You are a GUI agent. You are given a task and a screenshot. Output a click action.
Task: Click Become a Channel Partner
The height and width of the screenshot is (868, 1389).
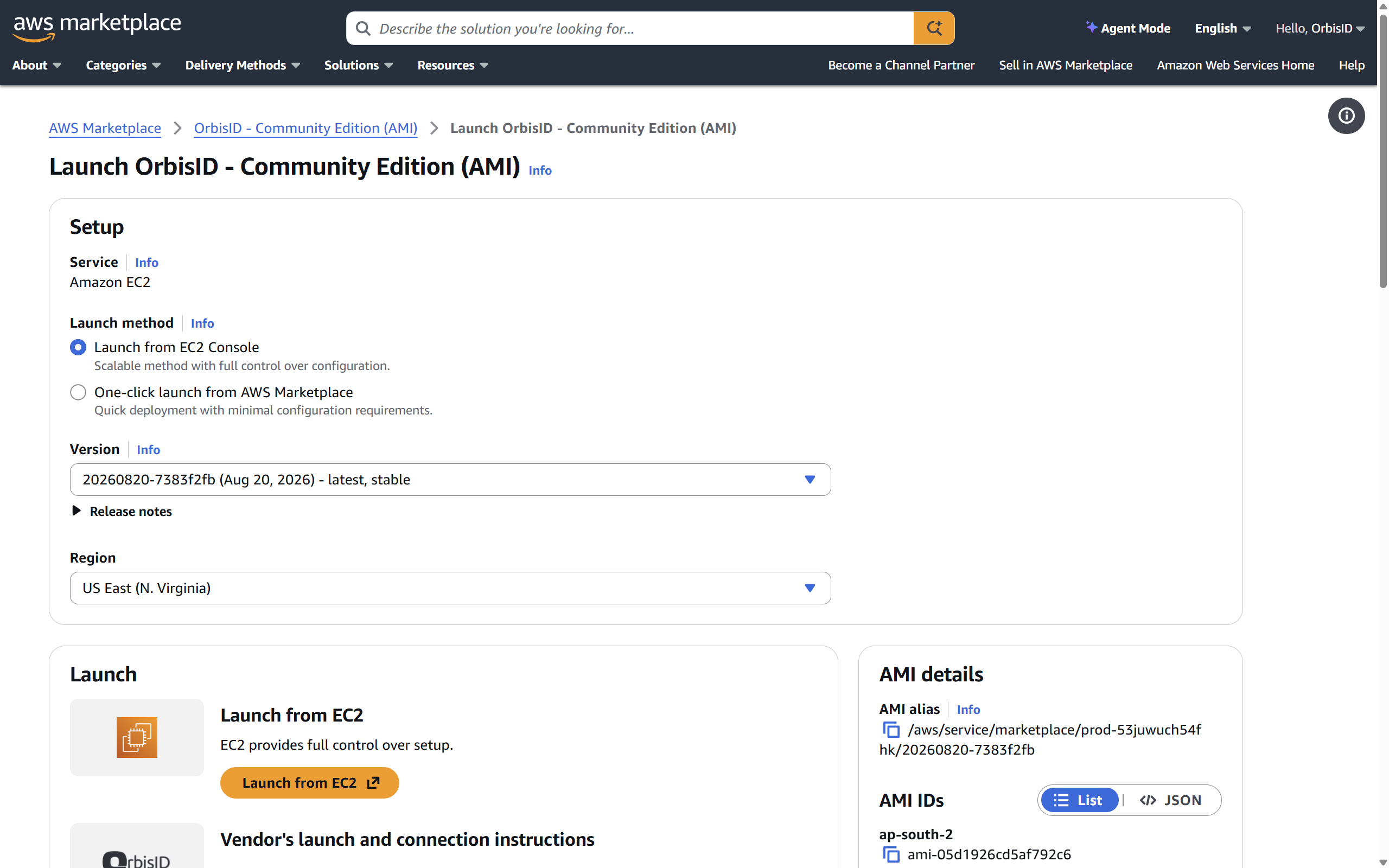tap(901, 65)
